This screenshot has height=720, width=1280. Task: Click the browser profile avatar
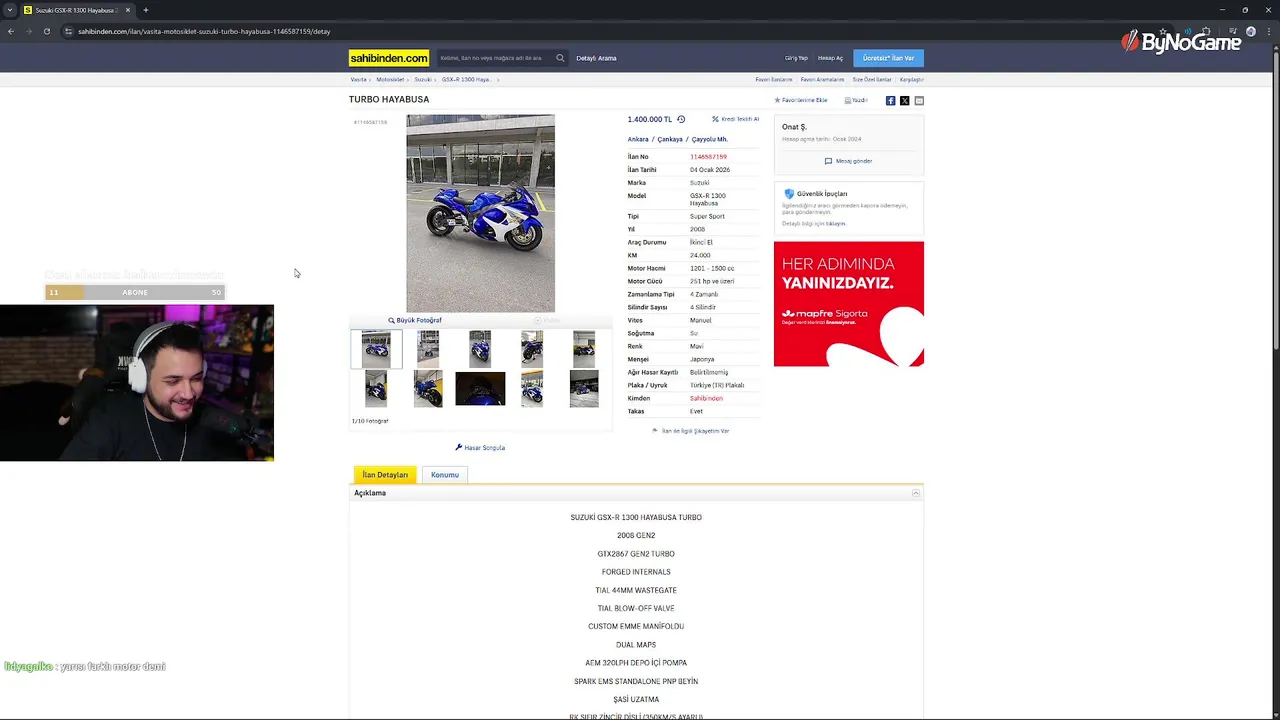1250,31
